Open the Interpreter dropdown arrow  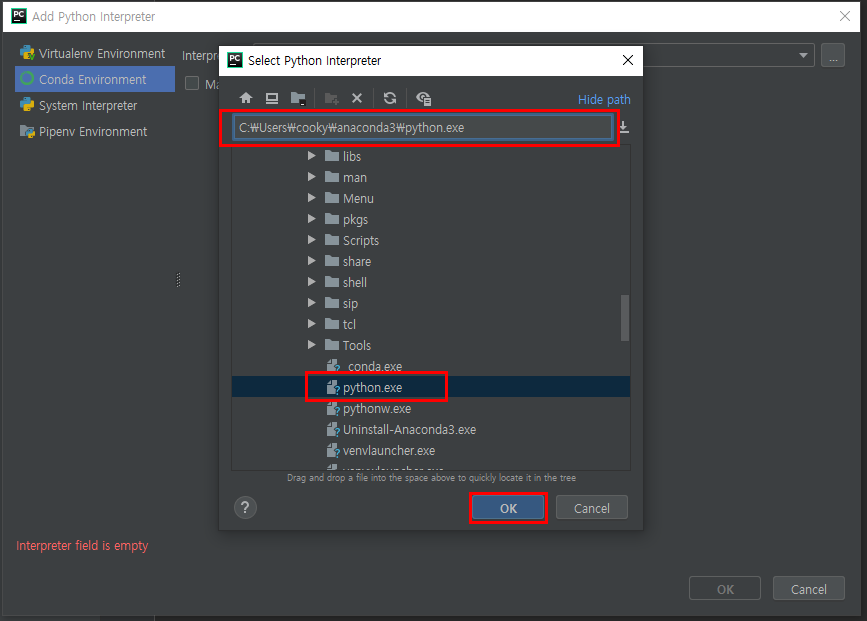point(803,55)
